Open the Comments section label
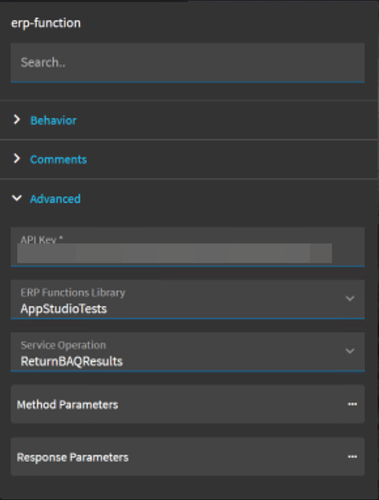This screenshot has height=500, width=379. click(x=58, y=159)
